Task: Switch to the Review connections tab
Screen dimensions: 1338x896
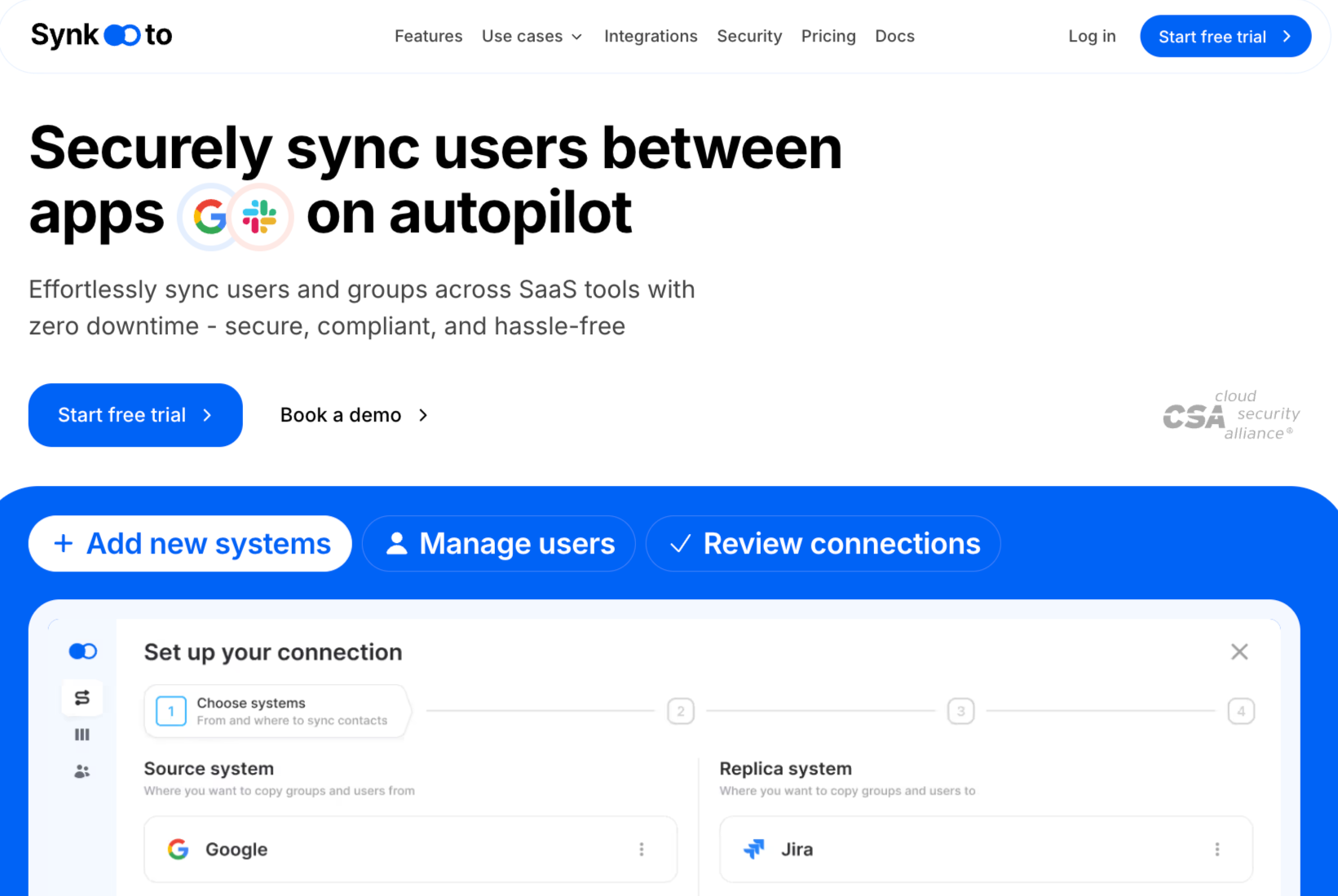Action: coord(824,544)
